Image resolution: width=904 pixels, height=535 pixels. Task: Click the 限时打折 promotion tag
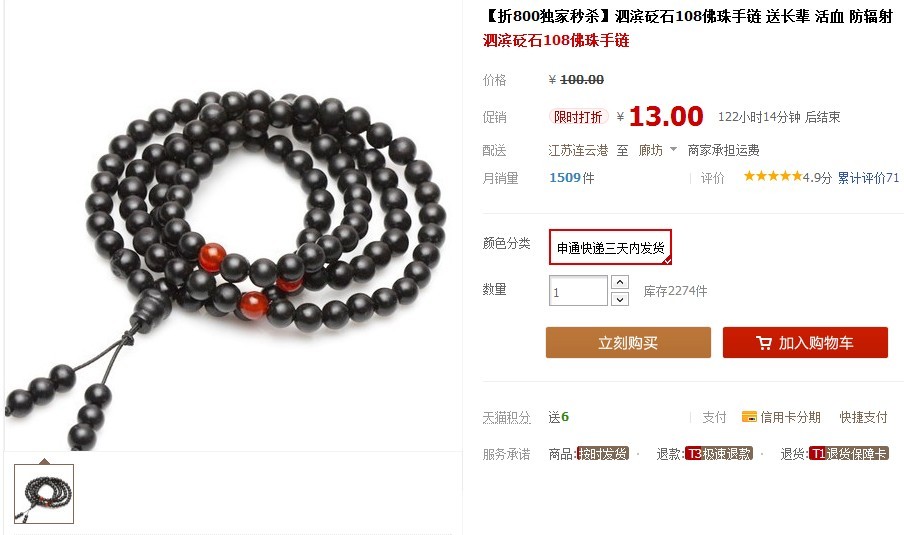[578, 117]
